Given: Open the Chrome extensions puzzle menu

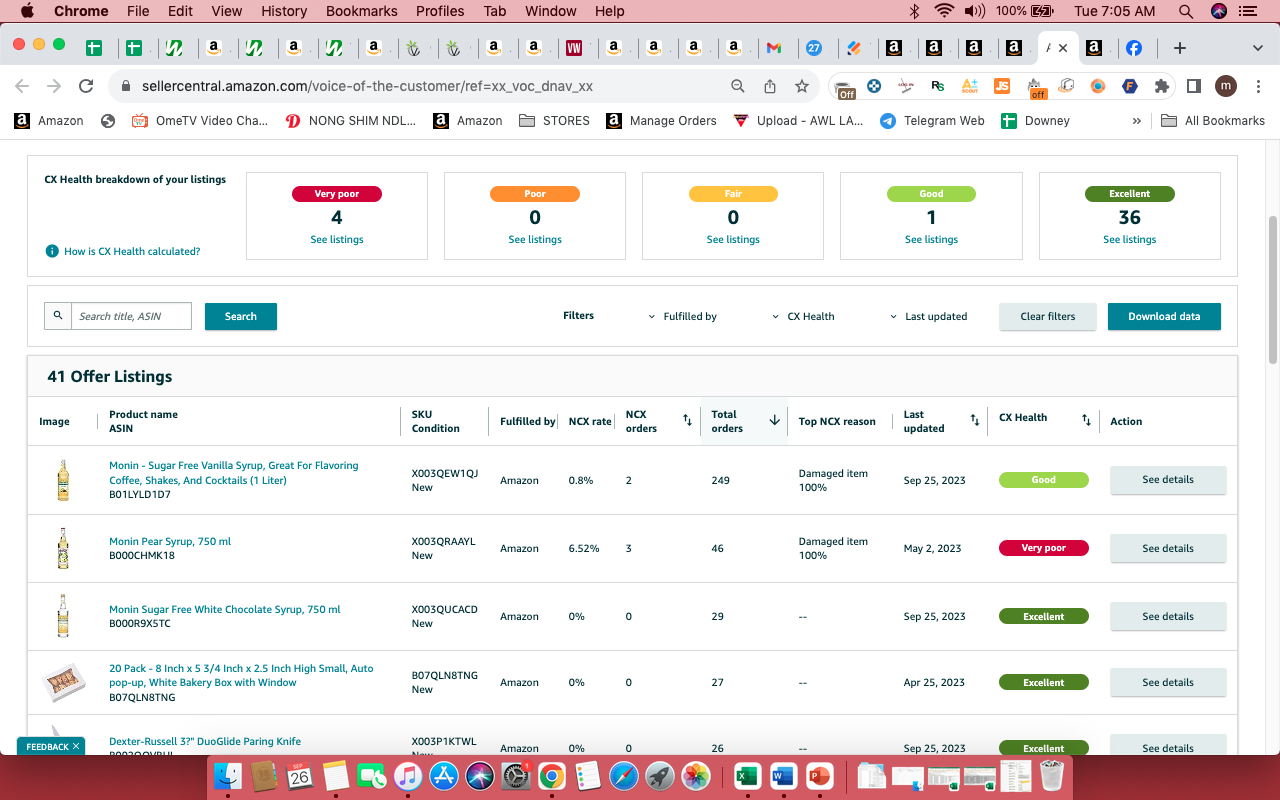Looking at the screenshot, I should [x=1161, y=86].
